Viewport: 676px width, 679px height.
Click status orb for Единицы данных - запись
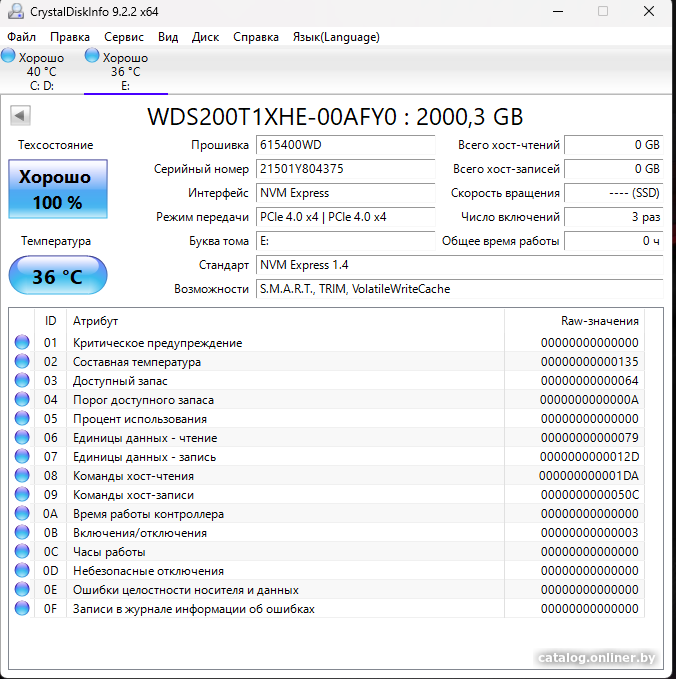[22, 456]
